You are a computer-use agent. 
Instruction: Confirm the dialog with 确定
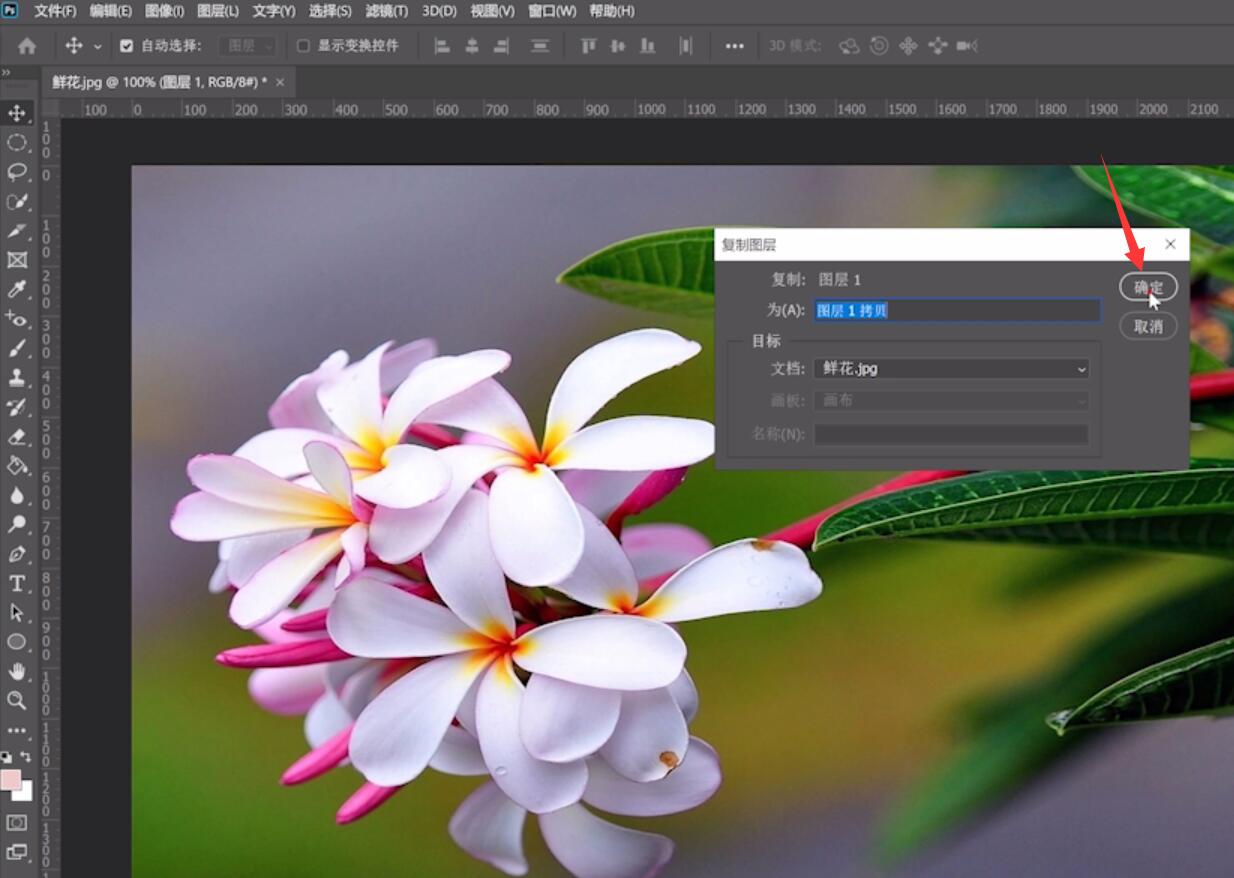(x=1148, y=288)
